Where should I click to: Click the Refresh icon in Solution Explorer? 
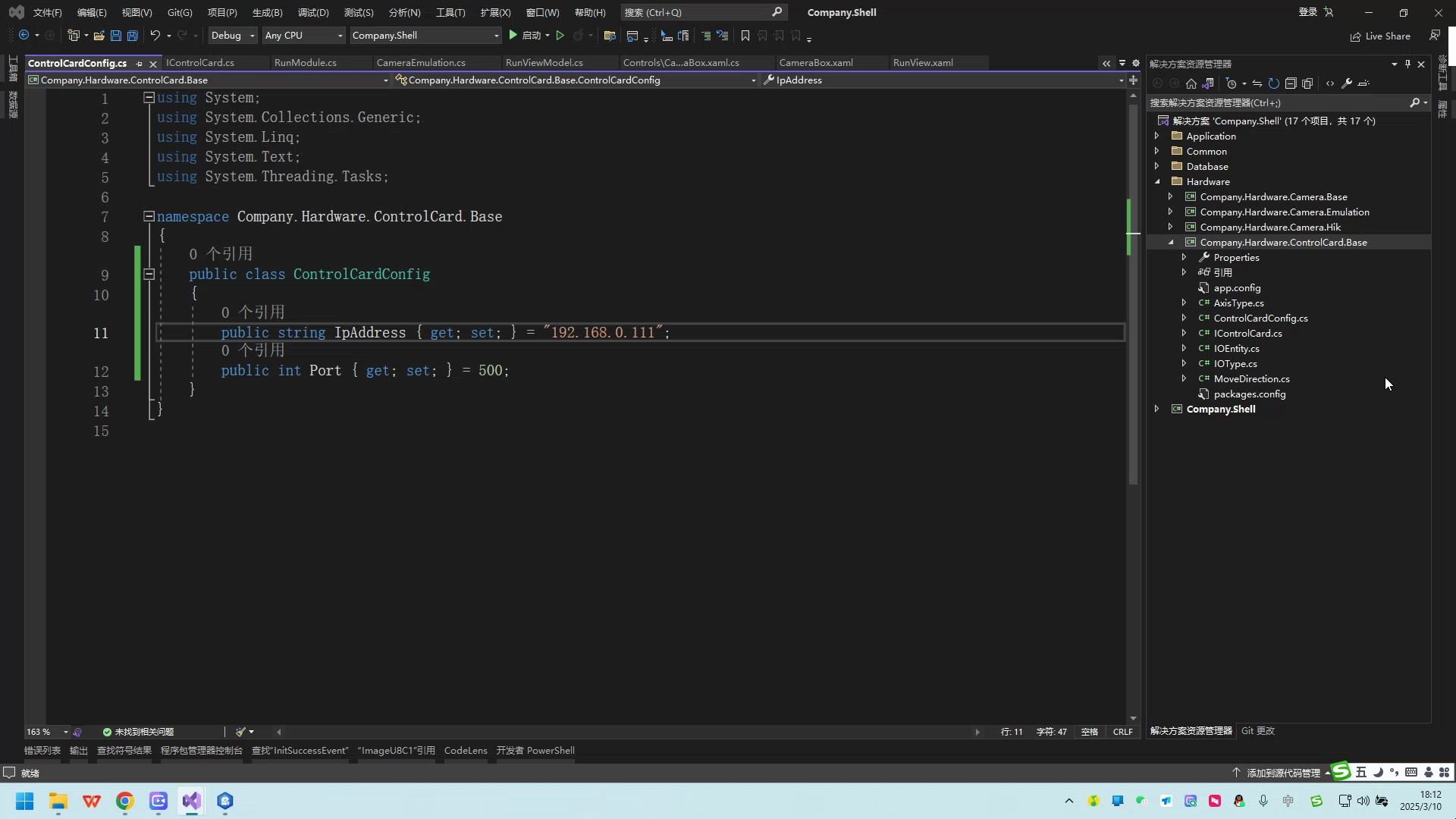[x=1275, y=83]
